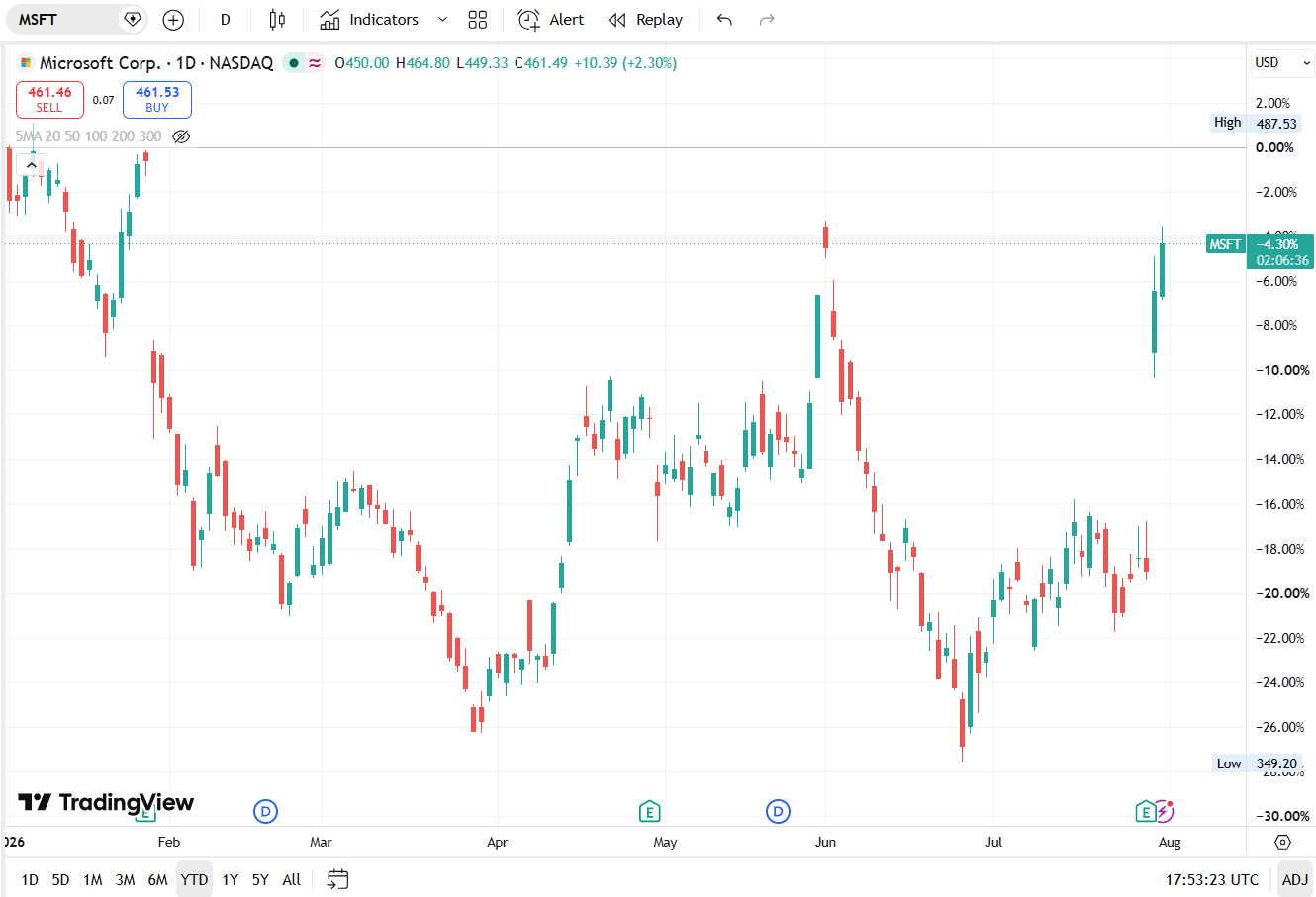
Task: Choose the 6M date range
Action: 157,879
